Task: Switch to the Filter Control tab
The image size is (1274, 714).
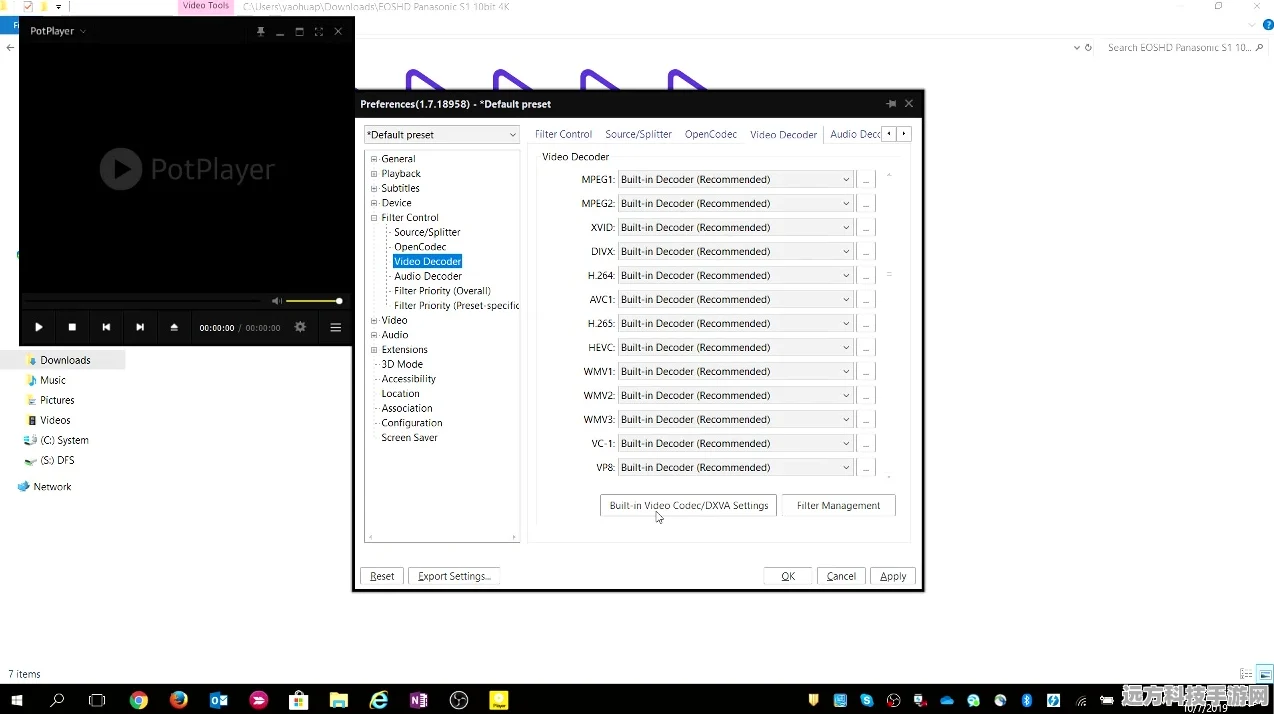Action: click(563, 134)
